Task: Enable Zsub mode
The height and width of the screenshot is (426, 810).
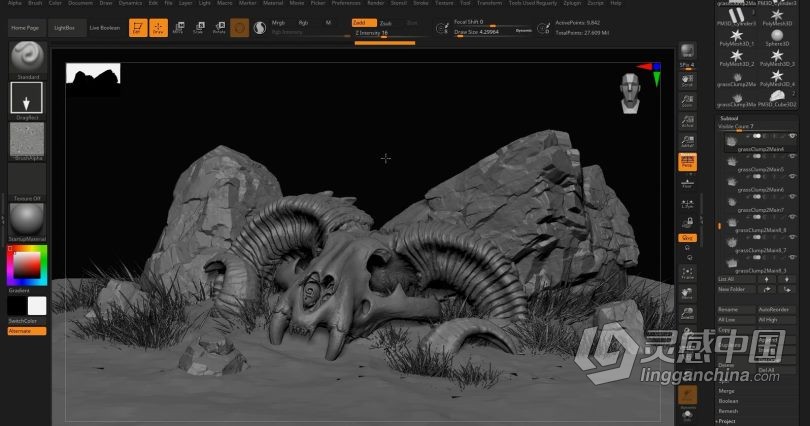Action: tap(386, 23)
